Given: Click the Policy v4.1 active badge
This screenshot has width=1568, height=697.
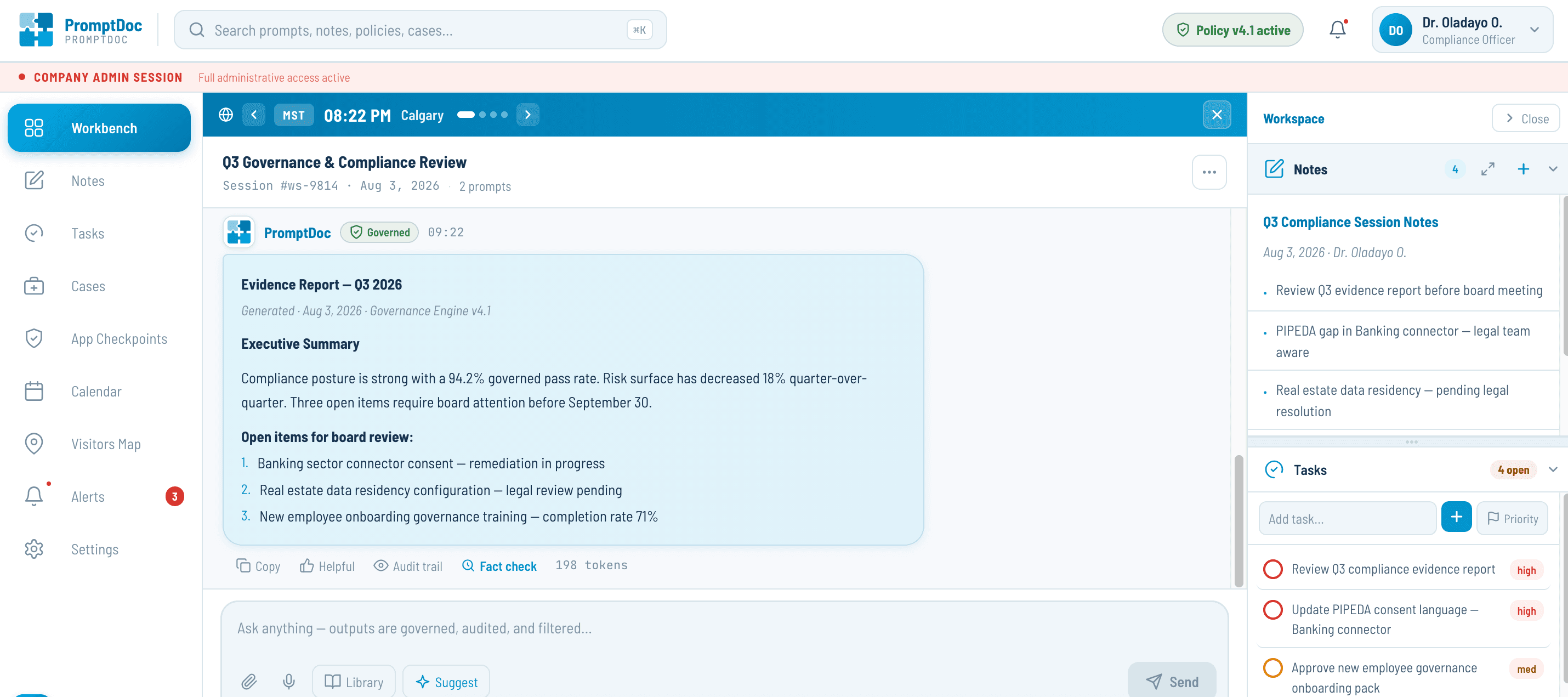Looking at the screenshot, I should click(1232, 30).
